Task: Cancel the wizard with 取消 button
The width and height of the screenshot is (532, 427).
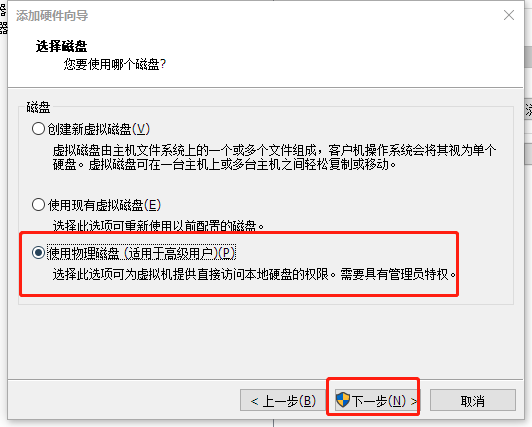Action: coord(473,401)
